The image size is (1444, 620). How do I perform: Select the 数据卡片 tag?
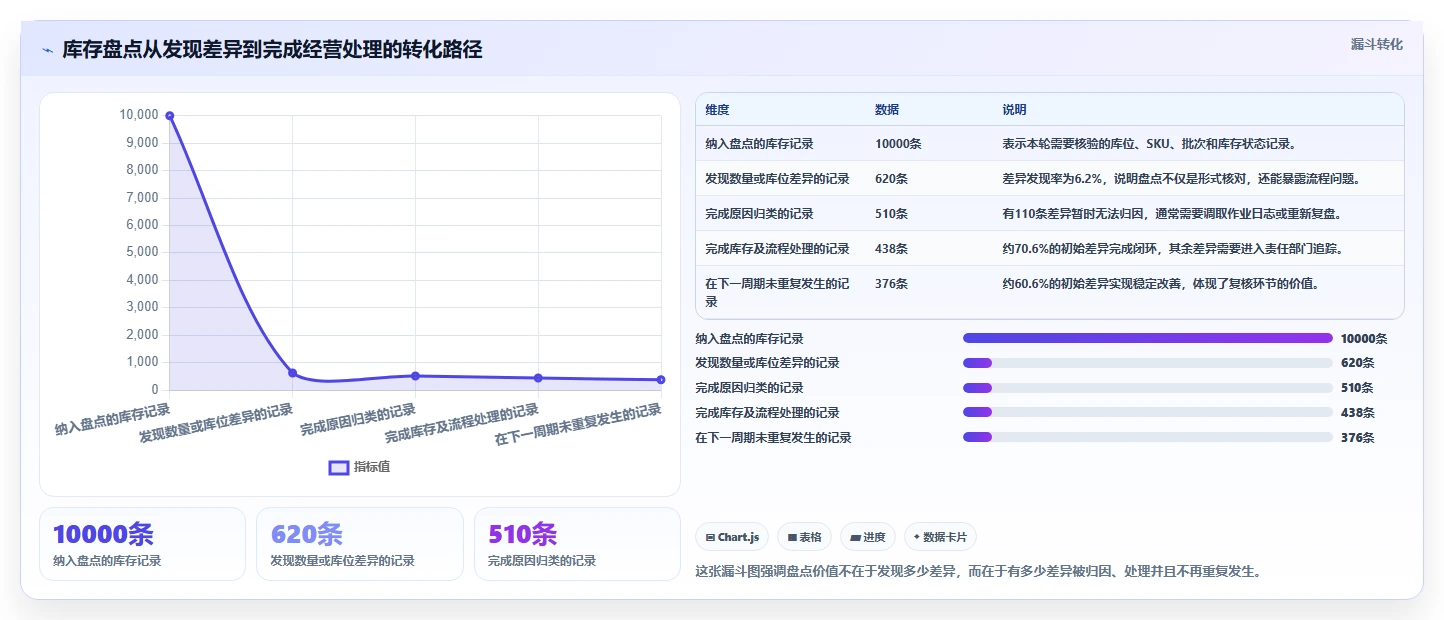click(x=940, y=537)
